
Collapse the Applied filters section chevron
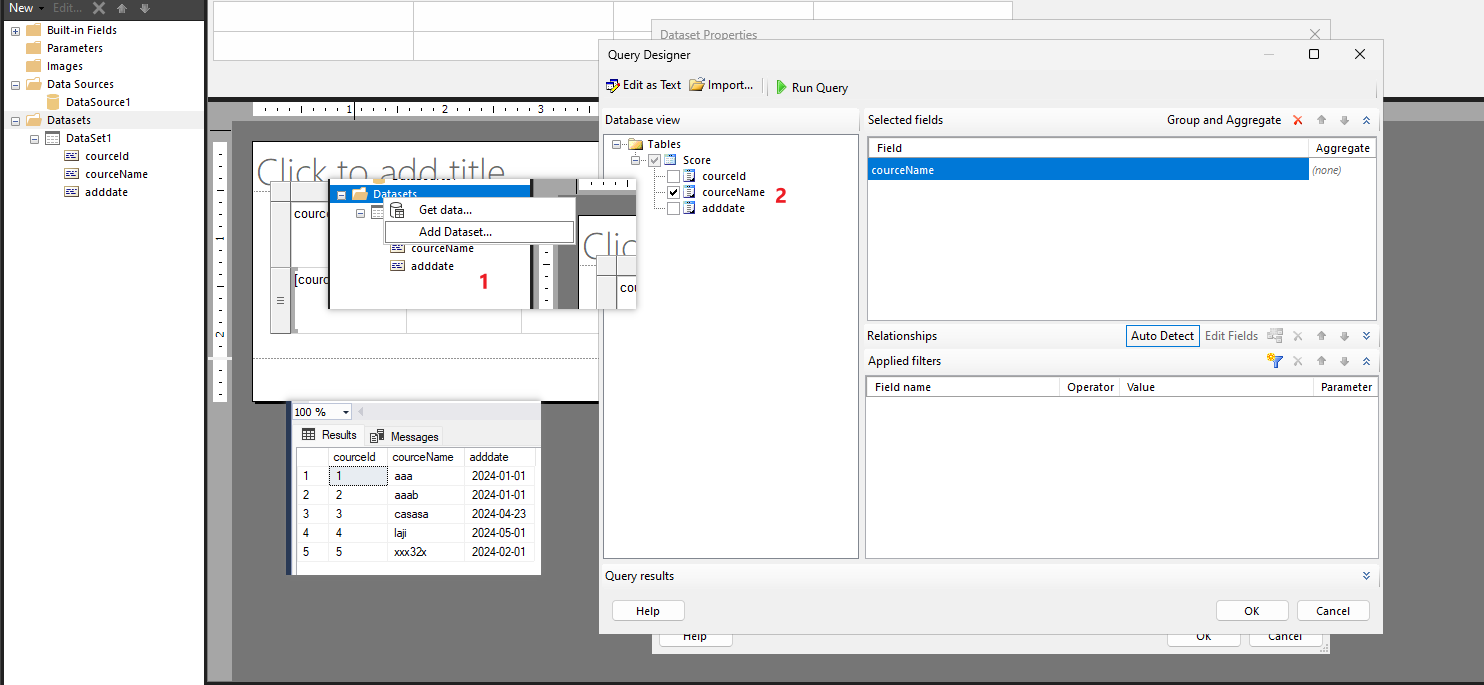point(1366,361)
